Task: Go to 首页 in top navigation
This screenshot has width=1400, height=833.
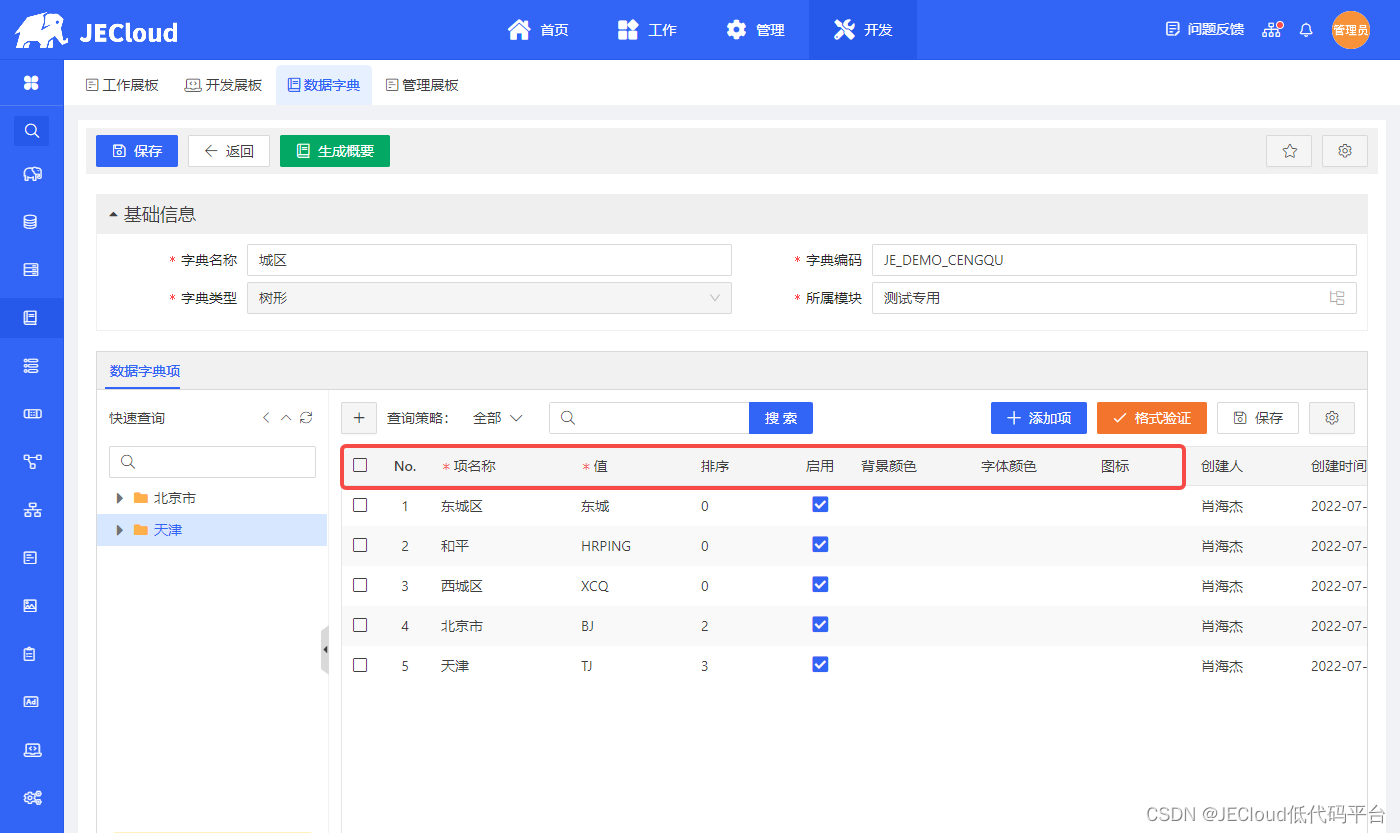Action: [x=538, y=30]
